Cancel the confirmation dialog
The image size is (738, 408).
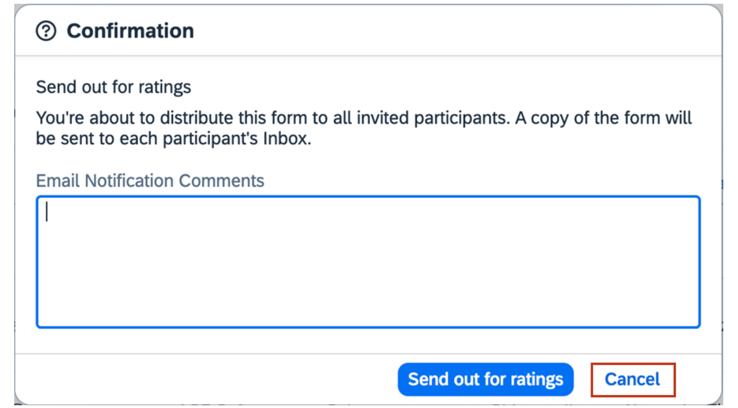[632, 379]
